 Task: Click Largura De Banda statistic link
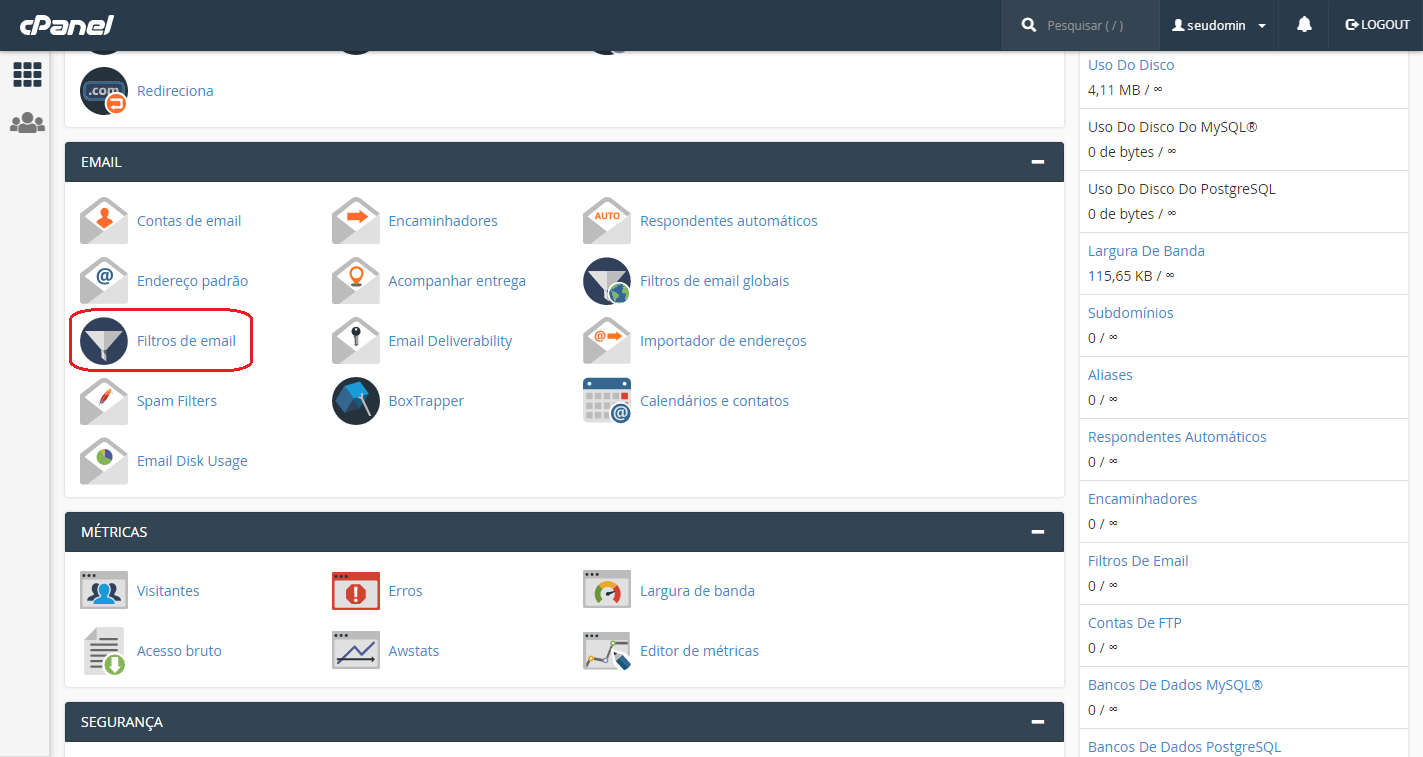coord(1146,251)
